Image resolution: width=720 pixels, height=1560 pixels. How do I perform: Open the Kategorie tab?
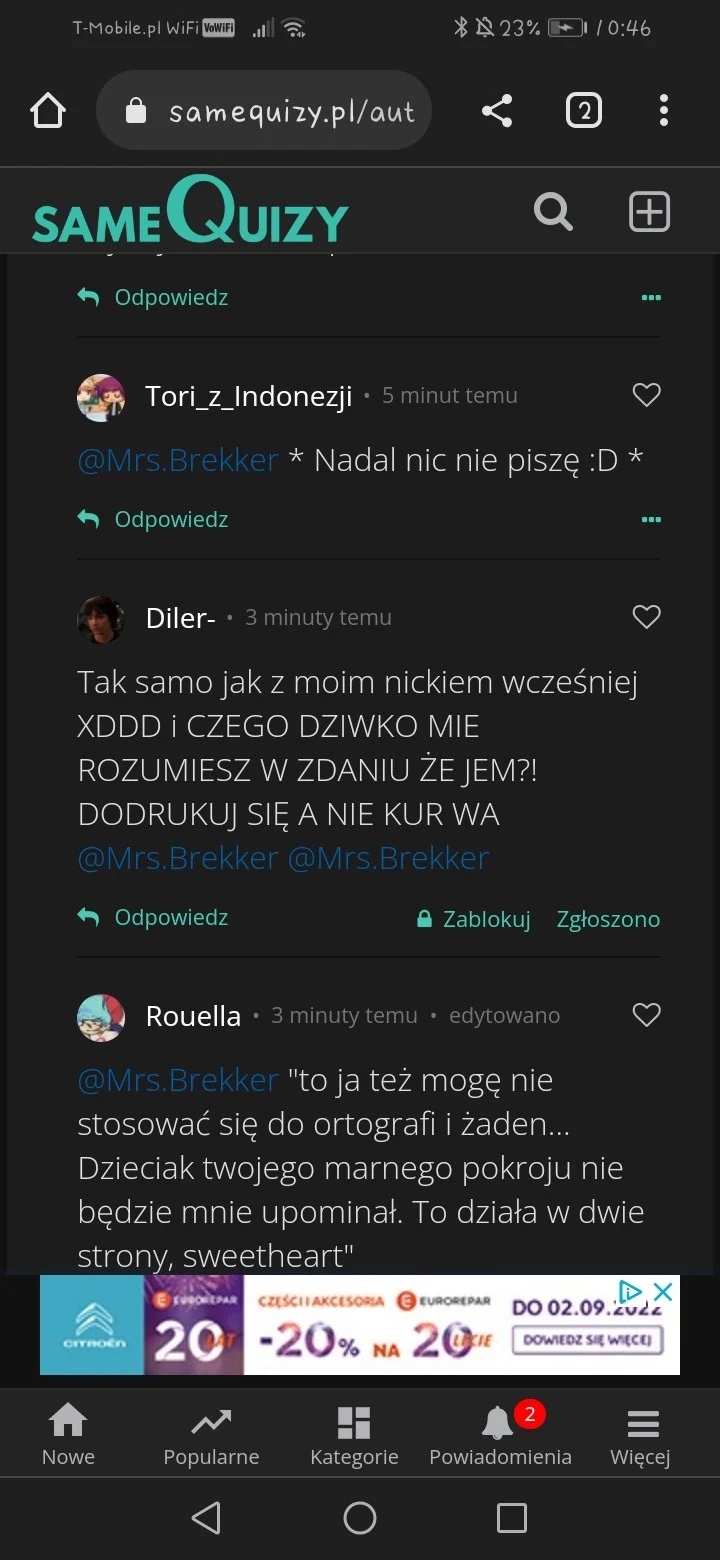click(354, 1436)
